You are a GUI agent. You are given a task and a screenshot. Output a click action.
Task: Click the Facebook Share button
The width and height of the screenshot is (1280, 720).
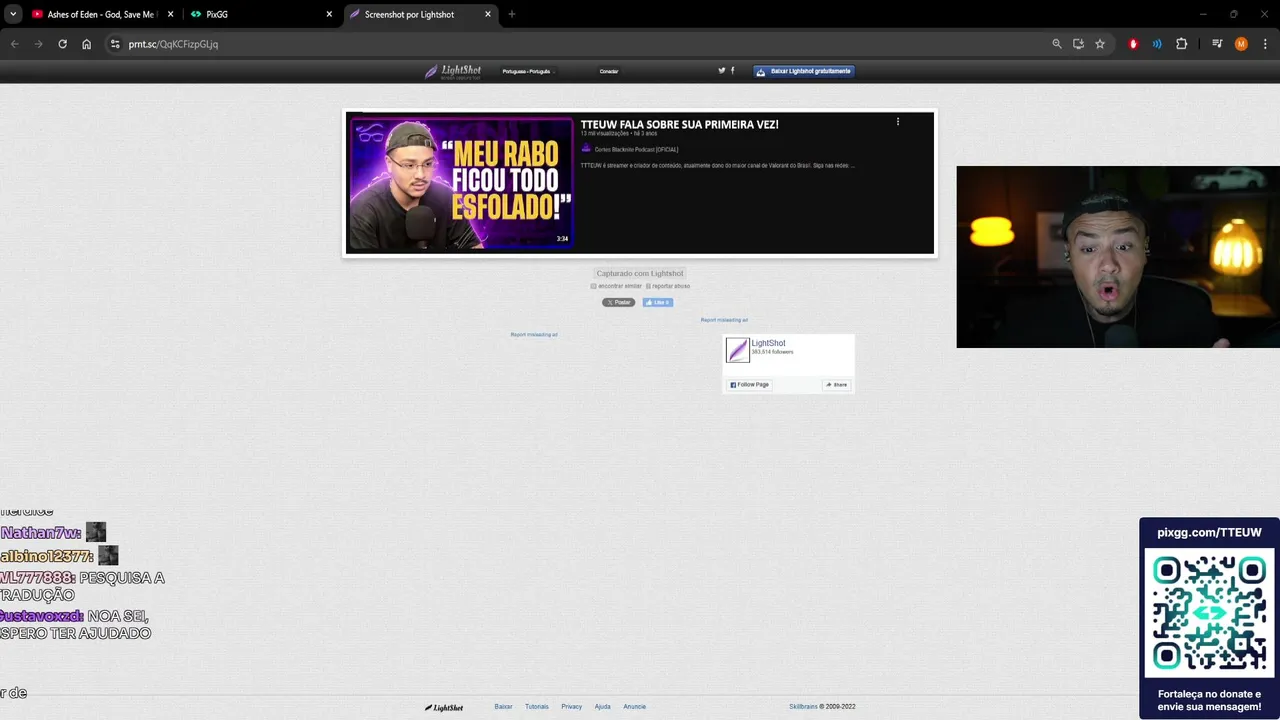(837, 385)
